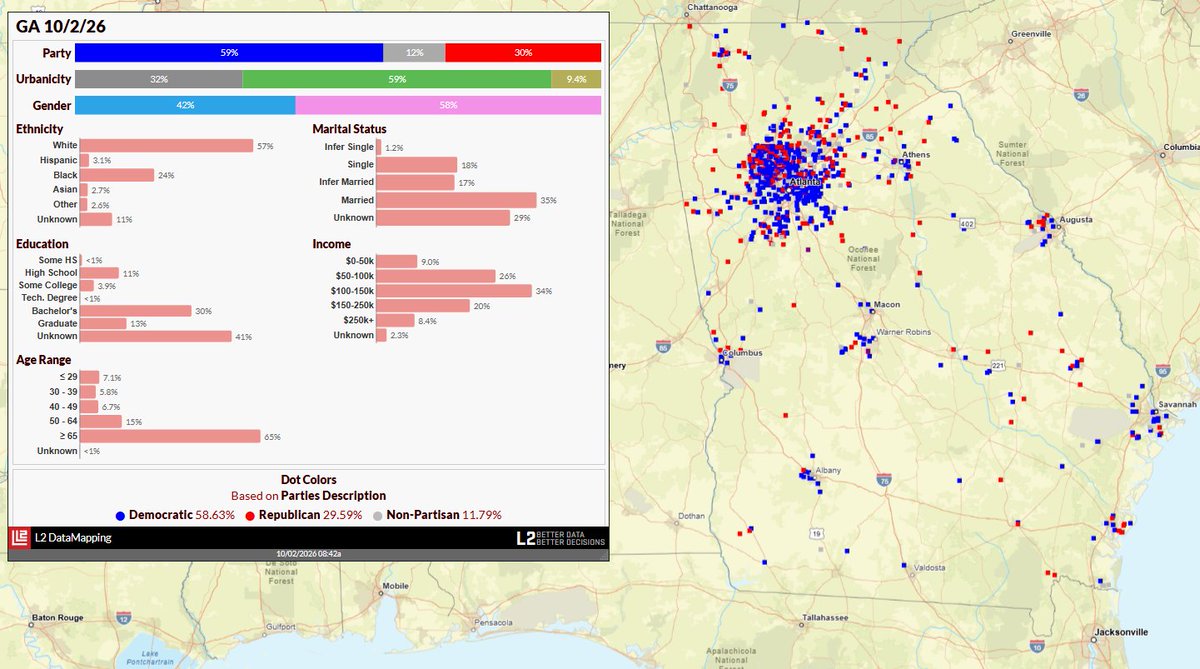Click the White ethnicity bar
This screenshot has width=1200, height=669.
coord(166,146)
